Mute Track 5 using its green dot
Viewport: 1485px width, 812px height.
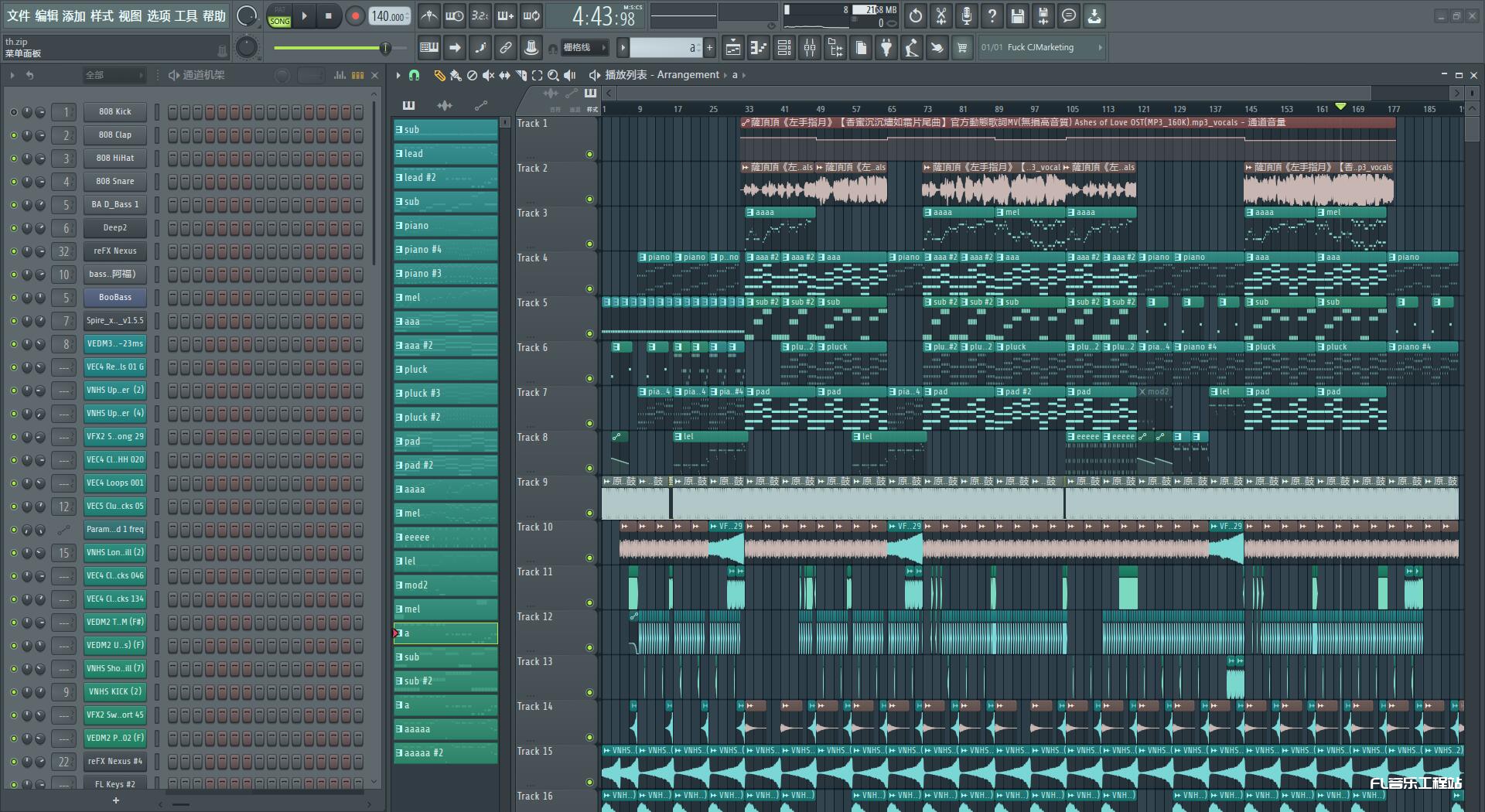tap(589, 334)
